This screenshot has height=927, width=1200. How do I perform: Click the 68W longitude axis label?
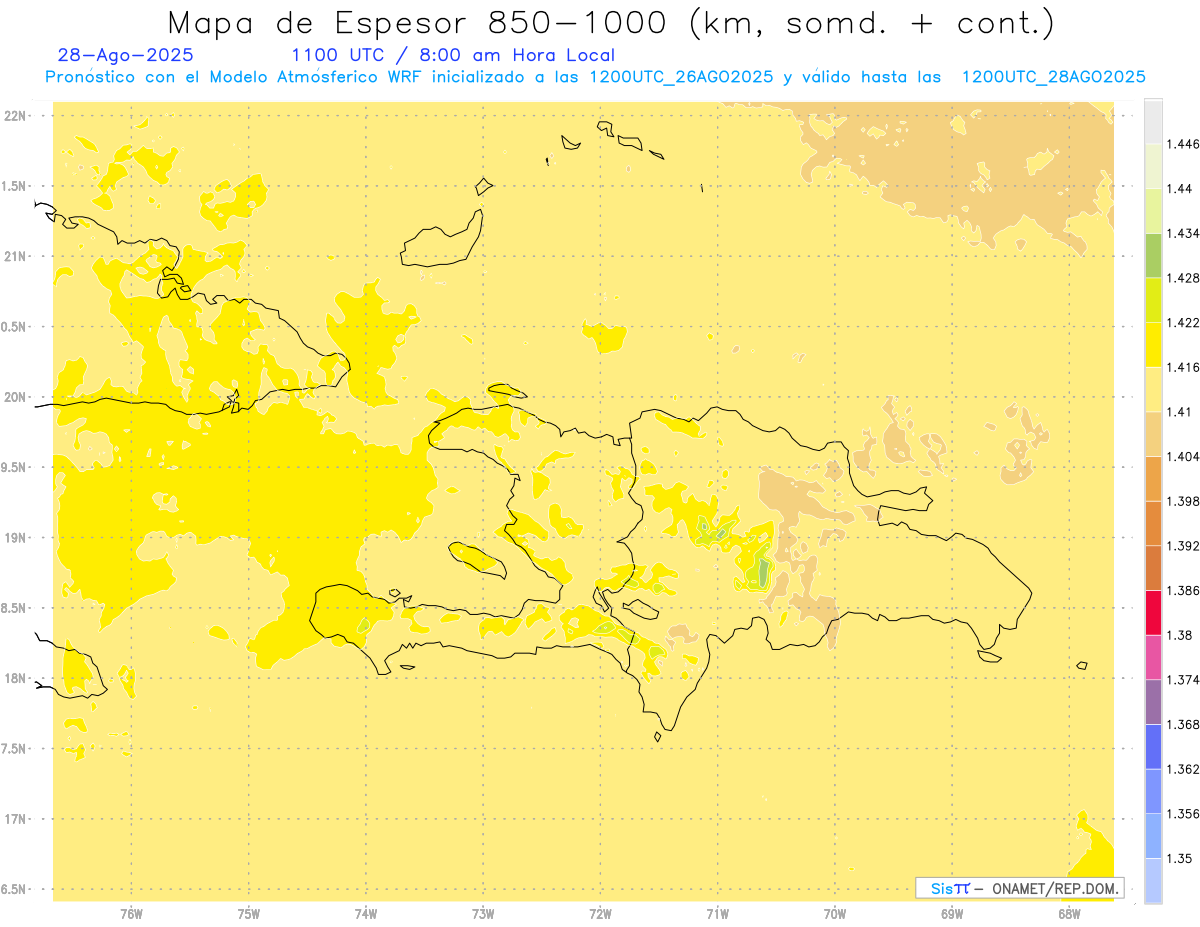[1069, 913]
